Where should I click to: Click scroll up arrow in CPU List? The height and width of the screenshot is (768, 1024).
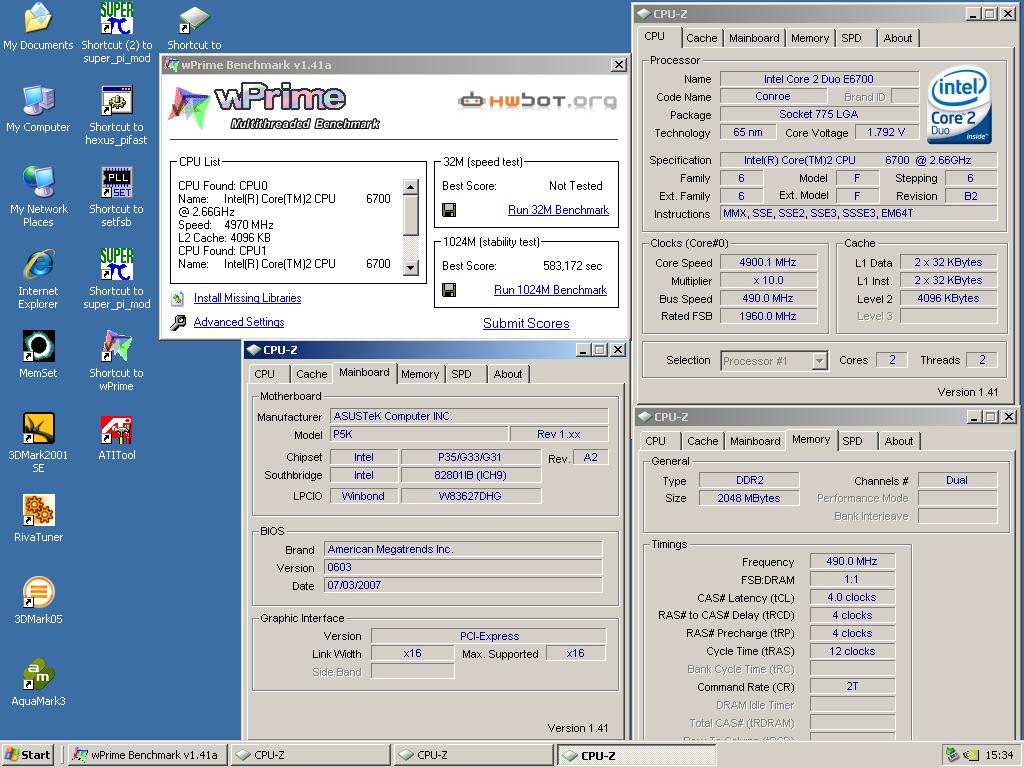click(410, 187)
